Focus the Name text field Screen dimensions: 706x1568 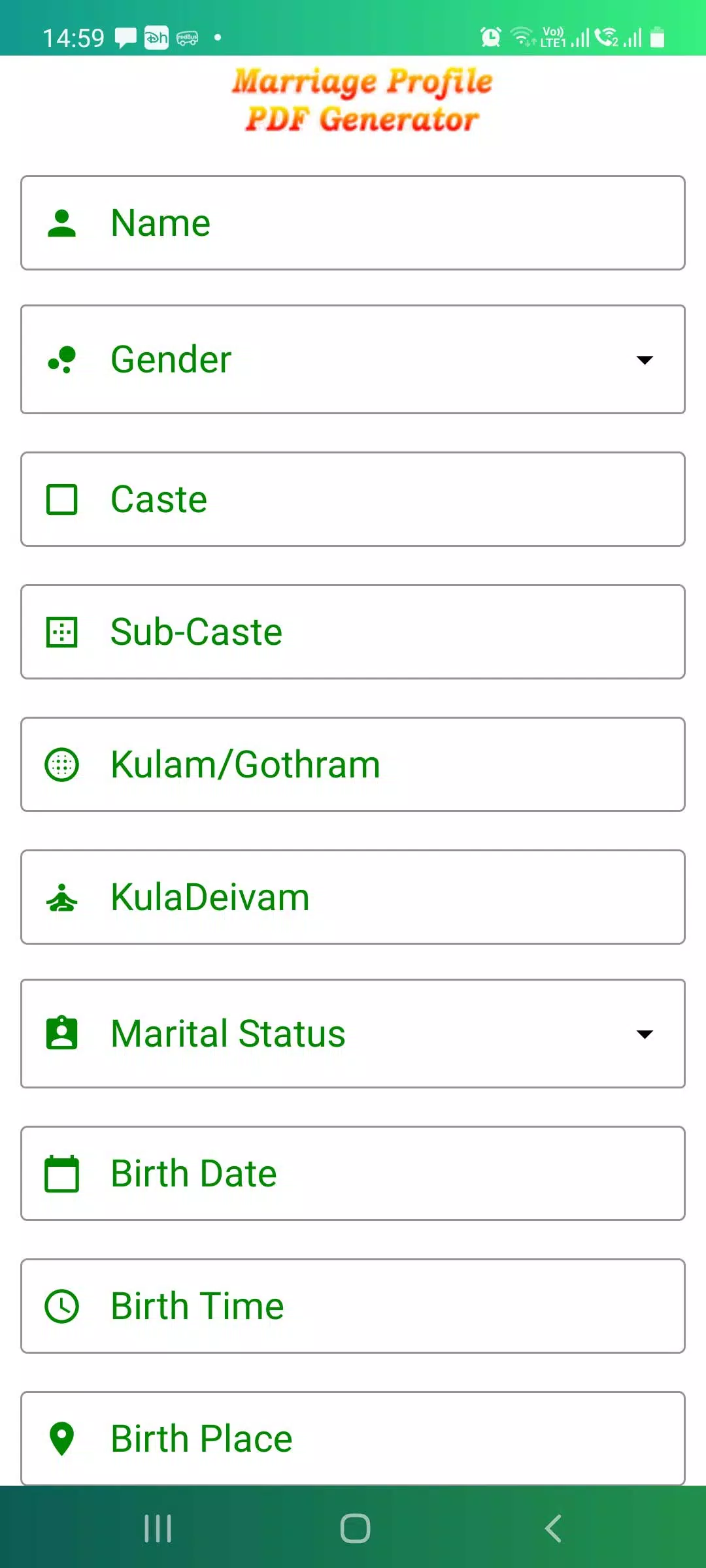392,223
